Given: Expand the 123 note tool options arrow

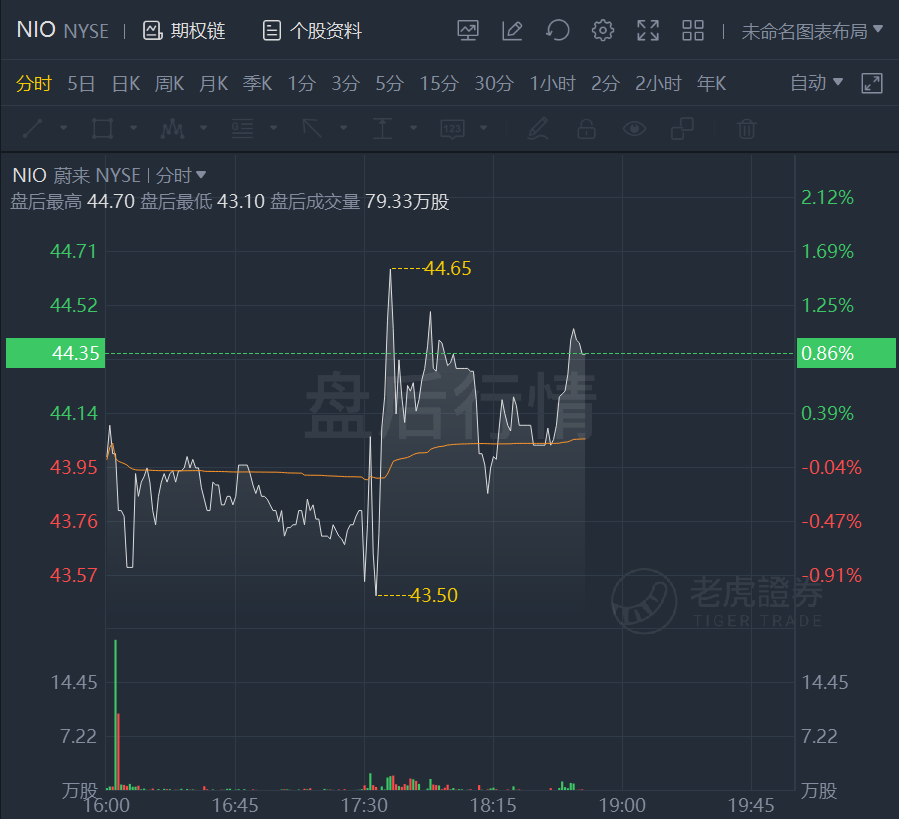Looking at the screenshot, I should (x=483, y=128).
